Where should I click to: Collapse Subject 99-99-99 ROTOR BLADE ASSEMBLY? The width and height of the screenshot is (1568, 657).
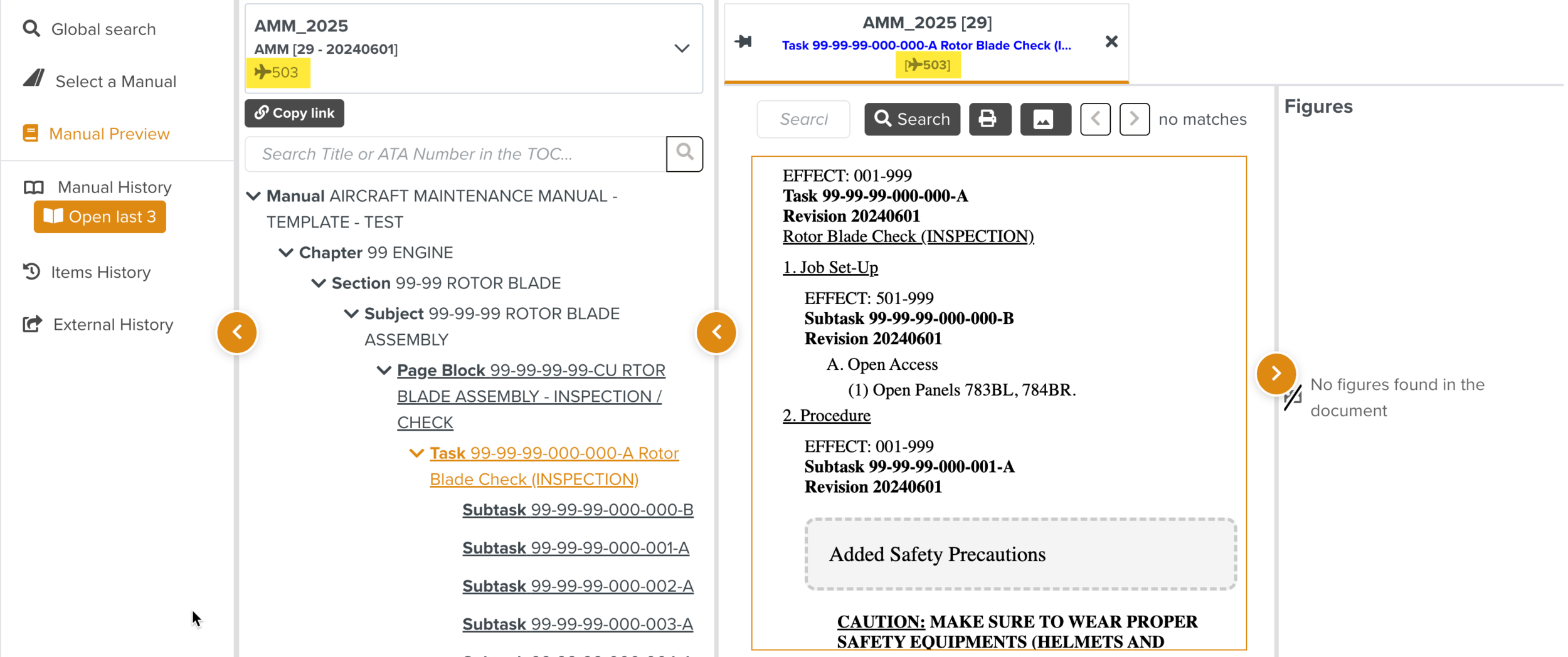pos(351,313)
